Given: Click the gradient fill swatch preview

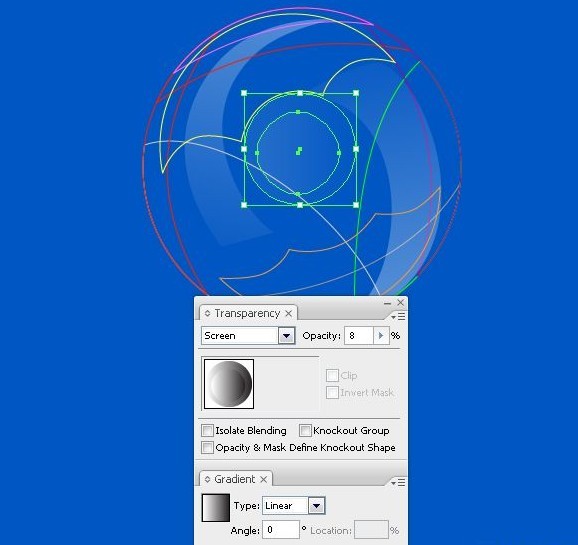Looking at the screenshot, I should point(216,508).
